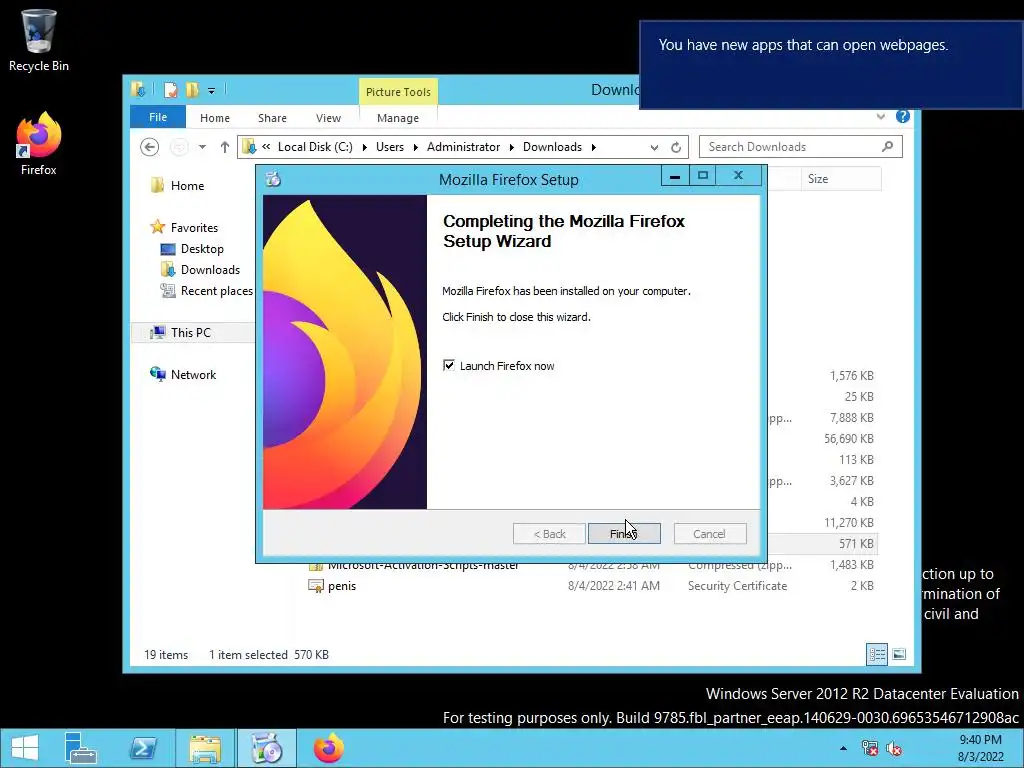Image resolution: width=1024 pixels, height=768 pixels.
Task: Click the Size column header
Action: point(841,179)
